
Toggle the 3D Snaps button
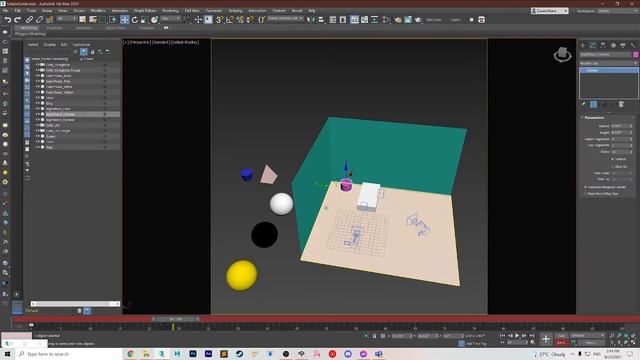click(x=220, y=20)
